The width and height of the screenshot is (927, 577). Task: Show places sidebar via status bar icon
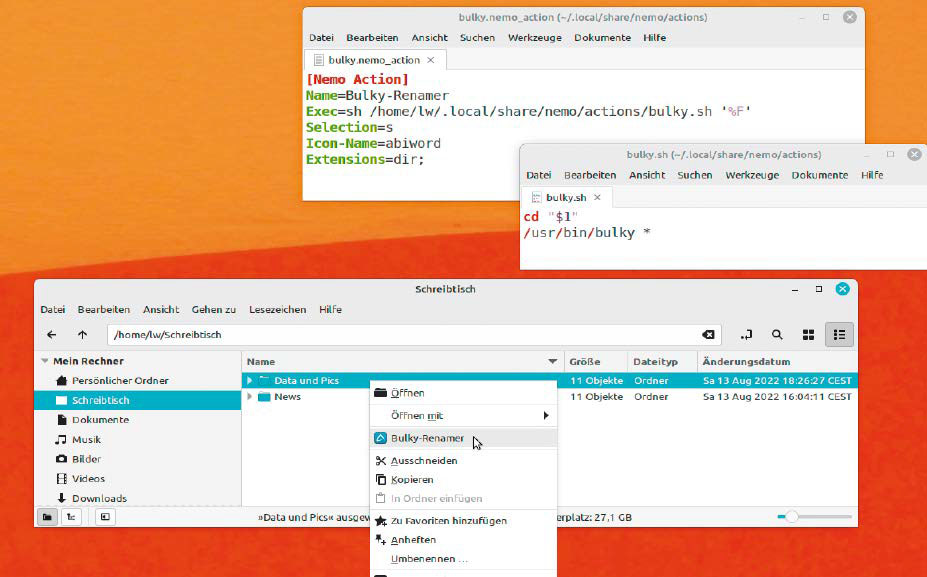point(47,517)
